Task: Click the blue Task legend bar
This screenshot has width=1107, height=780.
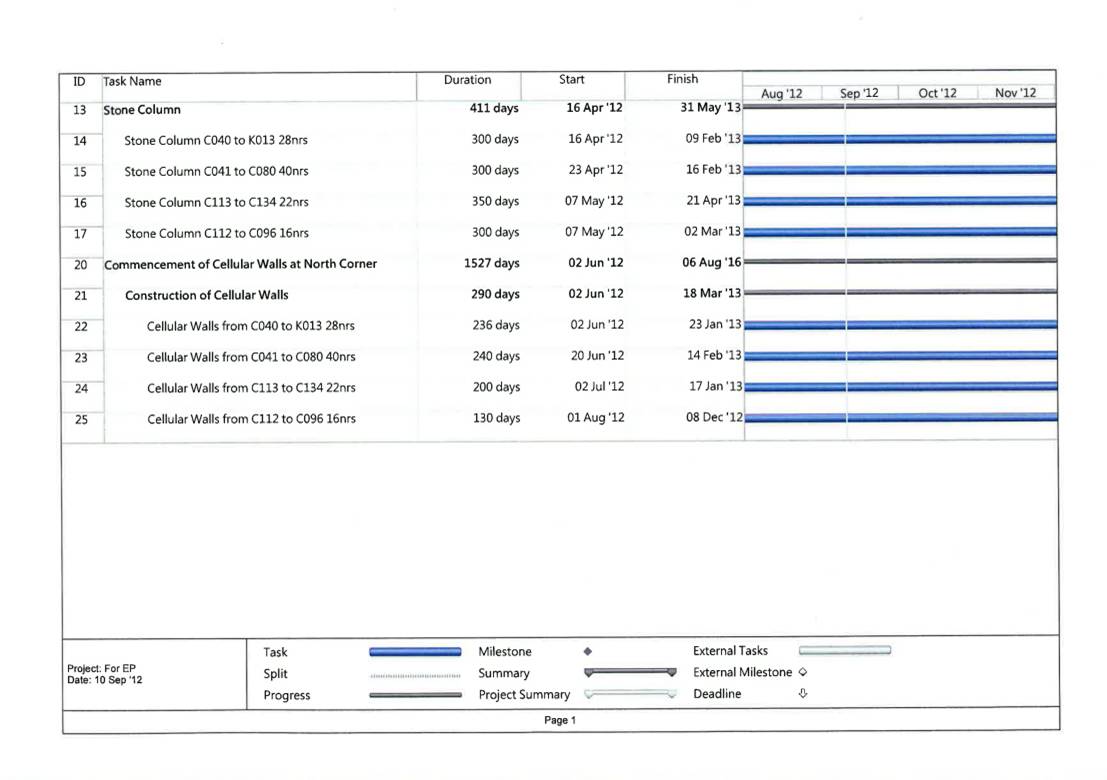Action: pyautogui.click(x=415, y=652)
